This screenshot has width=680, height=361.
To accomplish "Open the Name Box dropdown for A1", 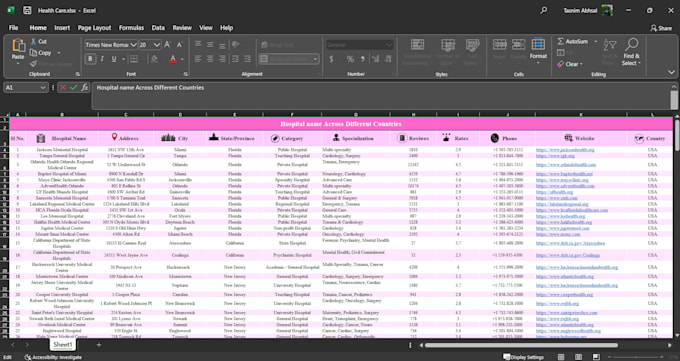I will tap(43, 87).
